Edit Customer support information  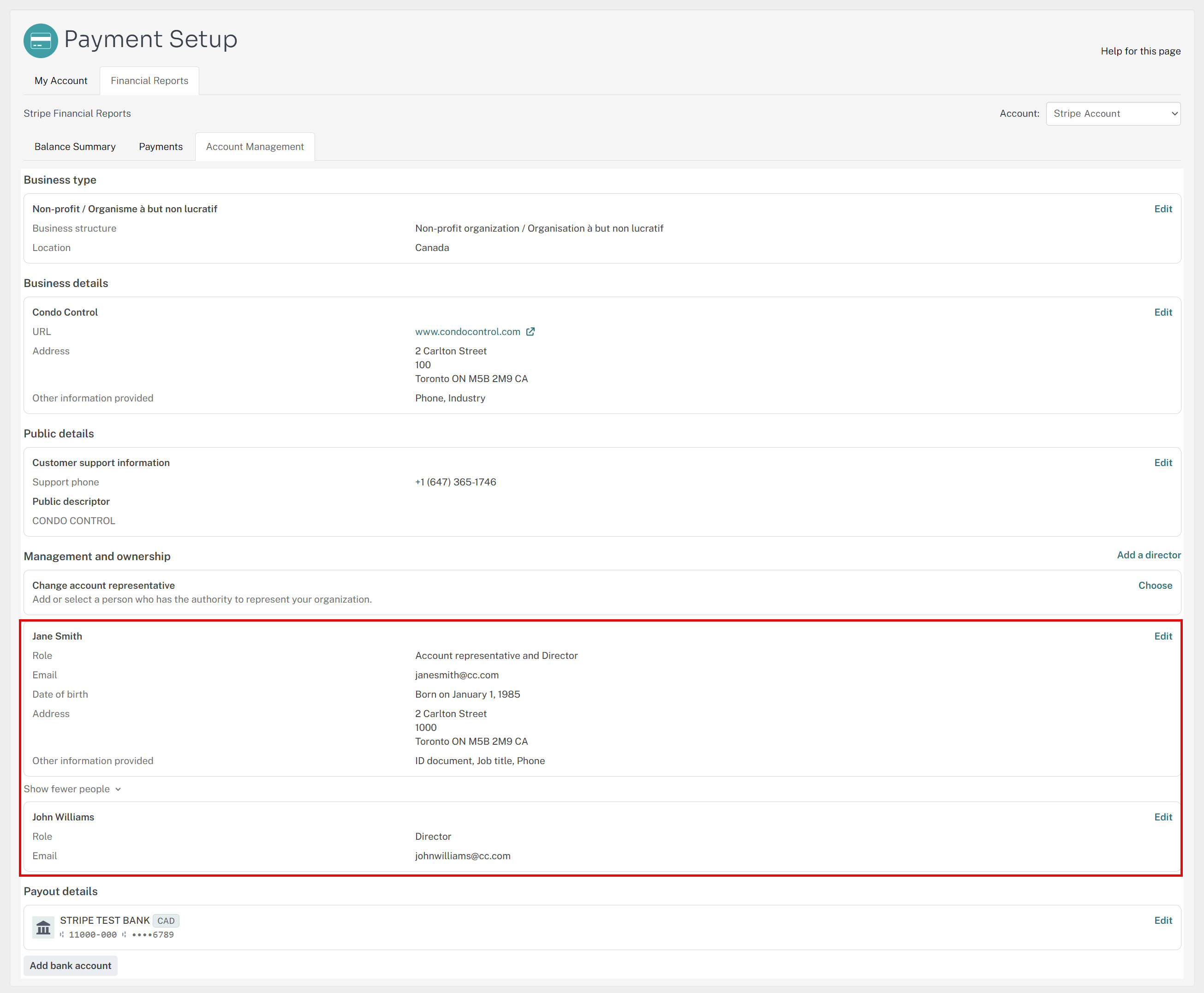1163,463
